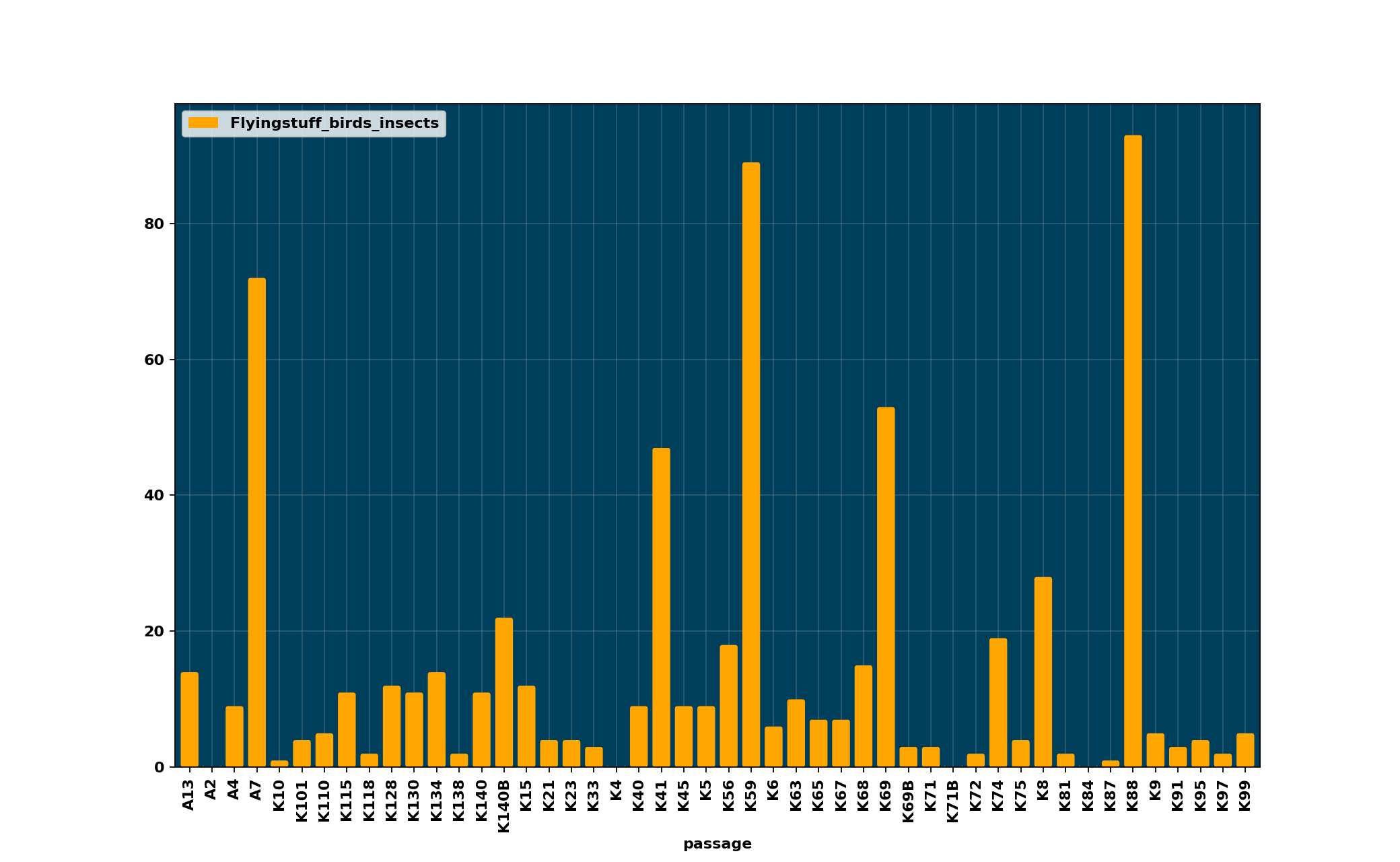Click the K8 bar
The image size is (1400, 862).
tap(1043, 672)
